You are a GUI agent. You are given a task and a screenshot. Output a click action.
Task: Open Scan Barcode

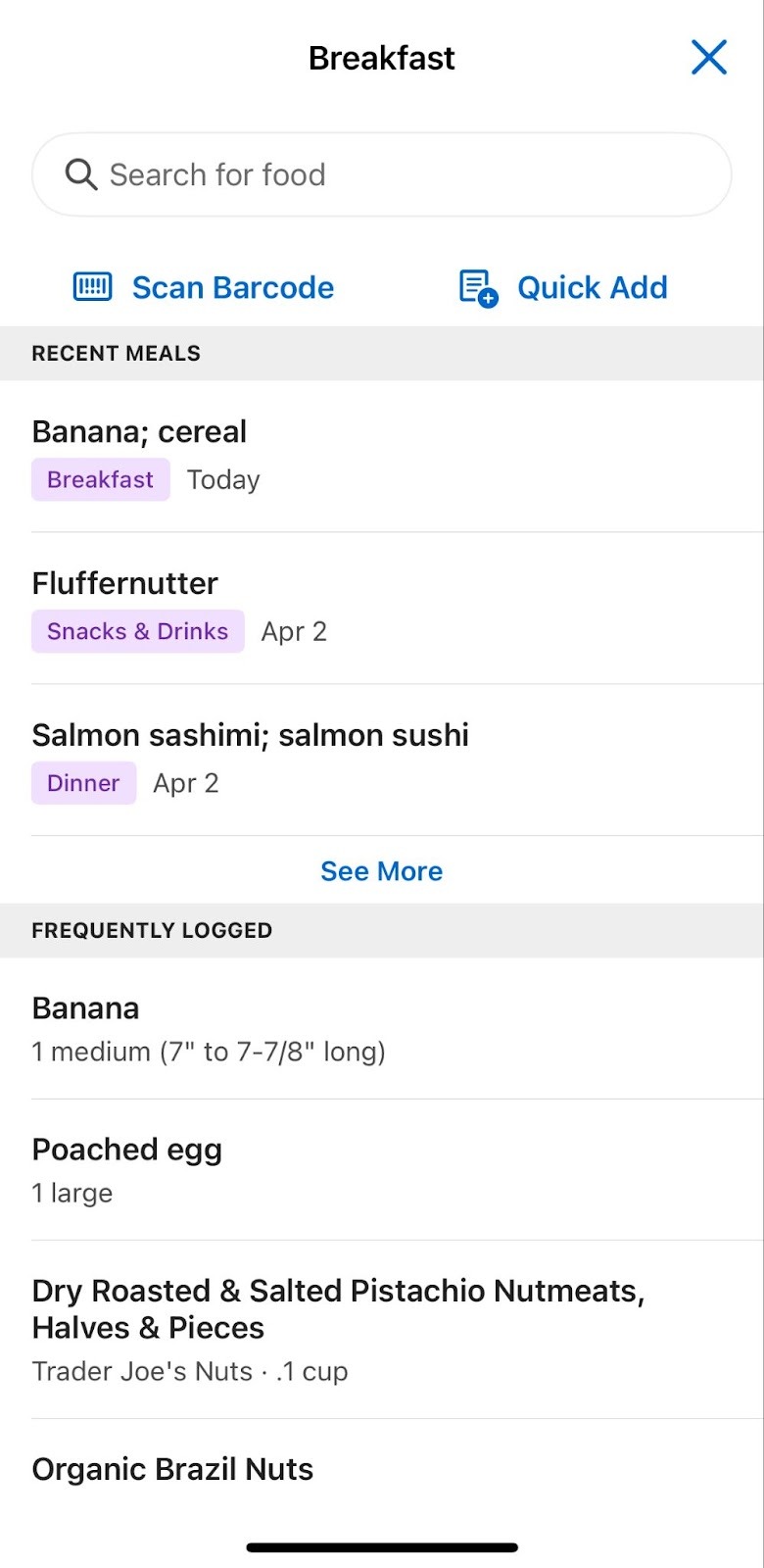(x=233, y=288)
